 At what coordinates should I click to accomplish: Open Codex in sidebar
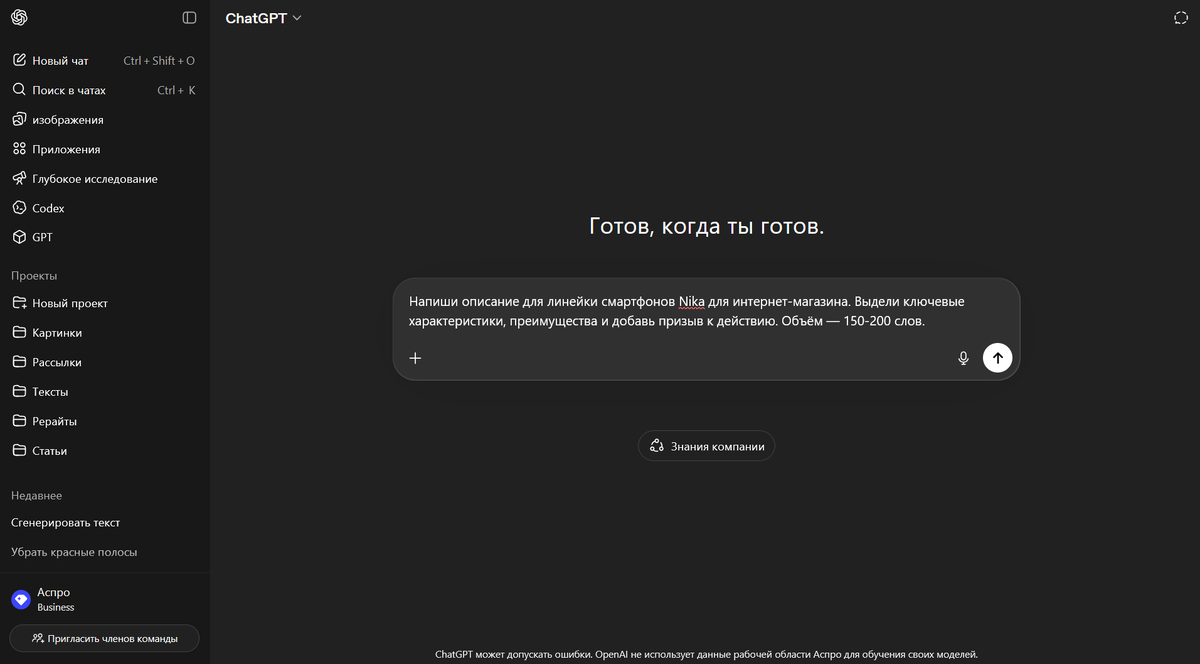pyautogui.click(x=104, y=208)
